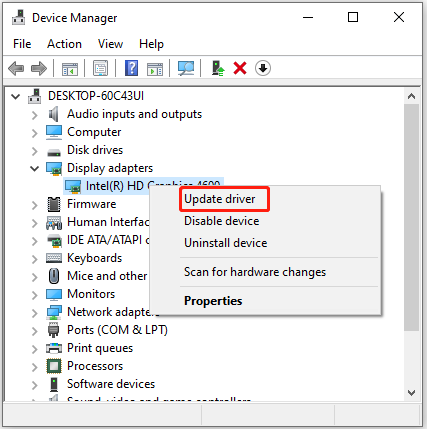Image resolution: width=427 pixels, height=429 pixels.
Task: Open the File menu
Action: pyautogui.click(x=22, y=44)
